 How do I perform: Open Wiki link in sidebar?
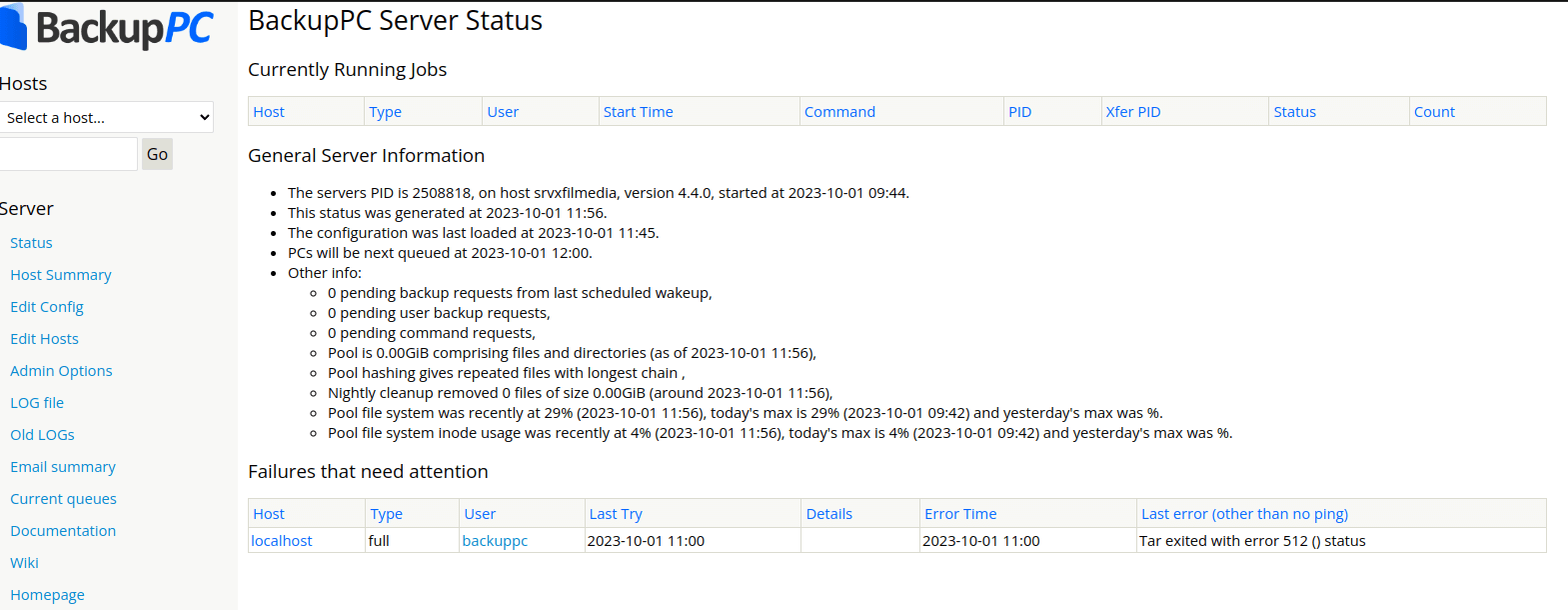coord(24,563)
